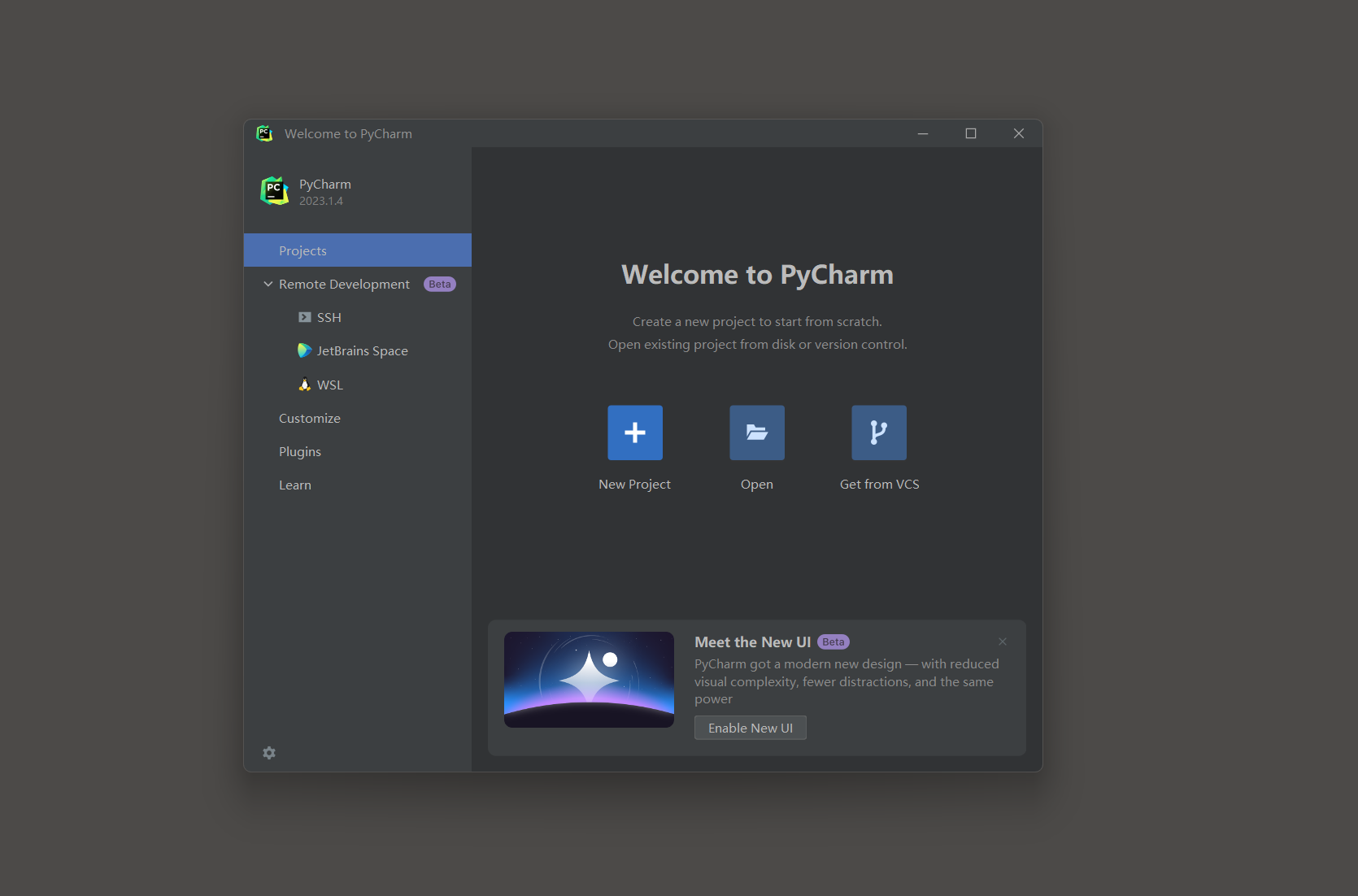The image size is (1358, 896).
Task: Click the SSH terminal icon
Action: coord(305,317)
